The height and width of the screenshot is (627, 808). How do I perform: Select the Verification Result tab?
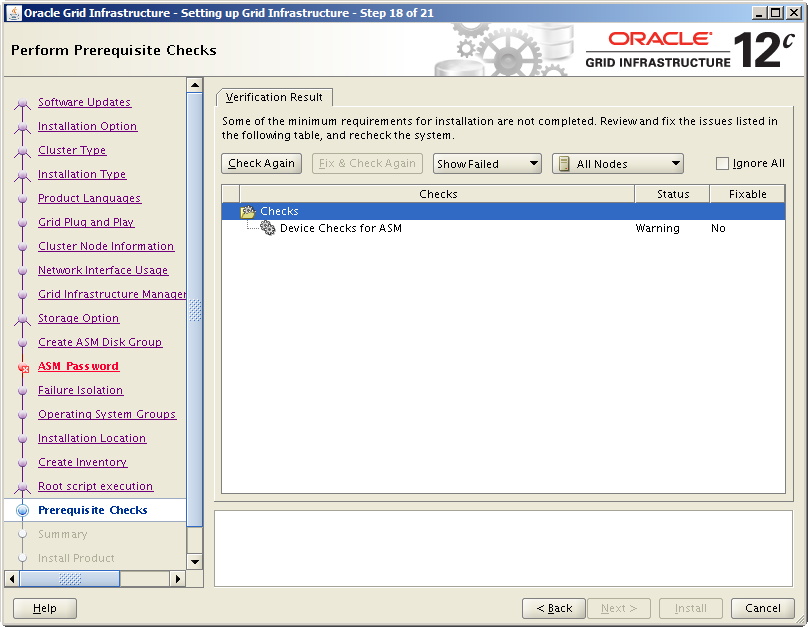point(274,97)
